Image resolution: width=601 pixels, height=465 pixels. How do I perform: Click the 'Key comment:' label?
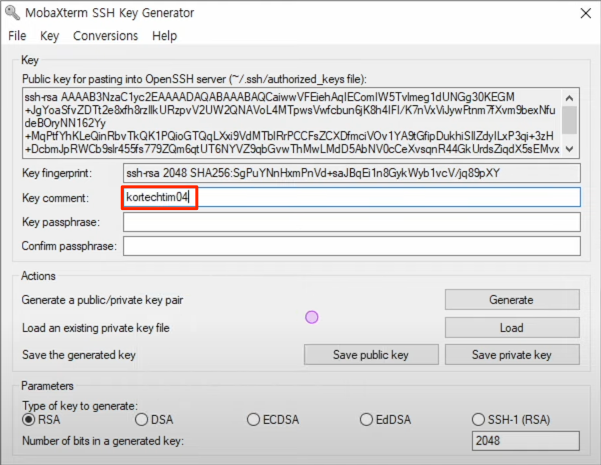(x=55, y=198)
